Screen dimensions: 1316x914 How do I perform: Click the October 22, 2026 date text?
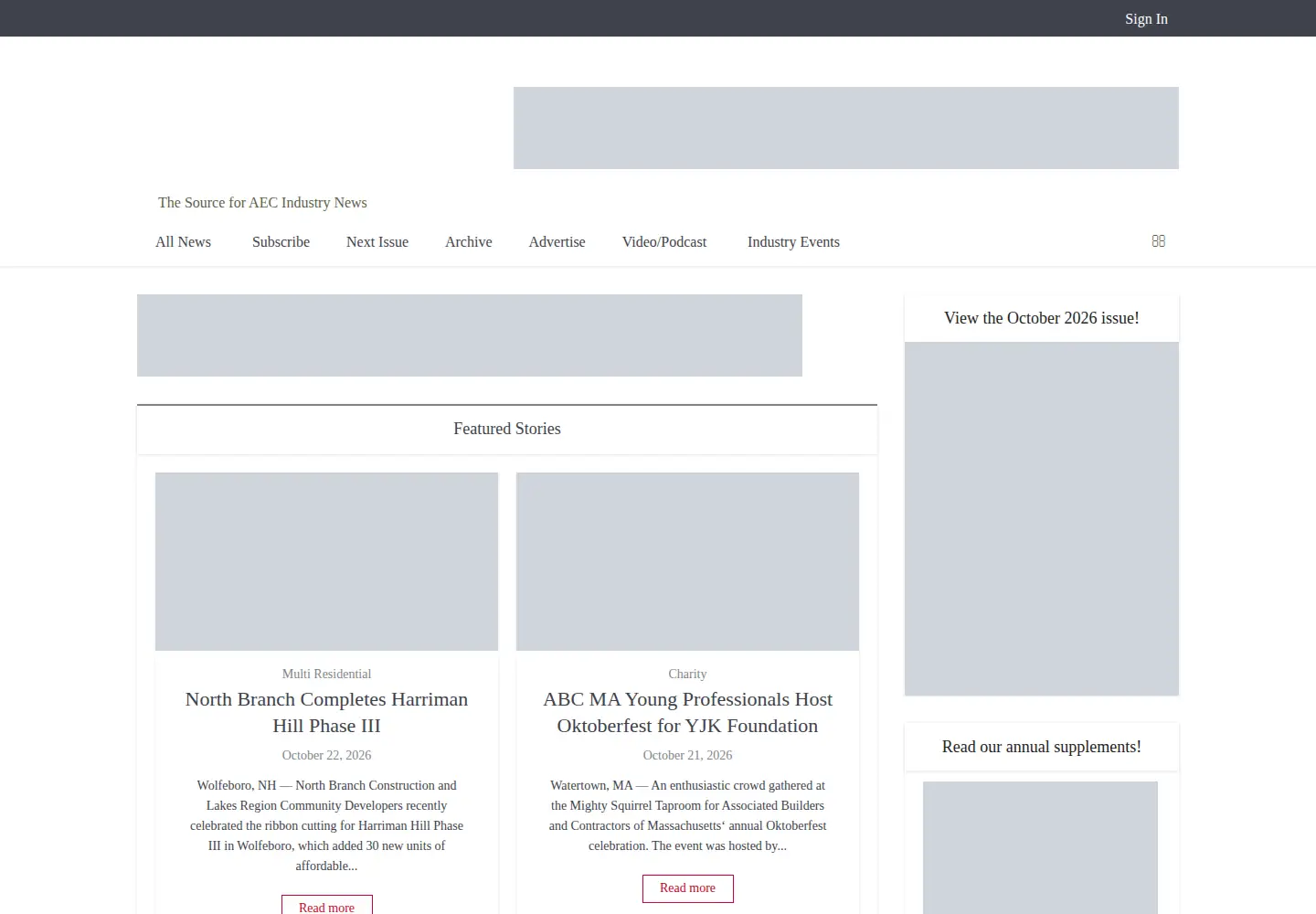(x=326, y=756)
